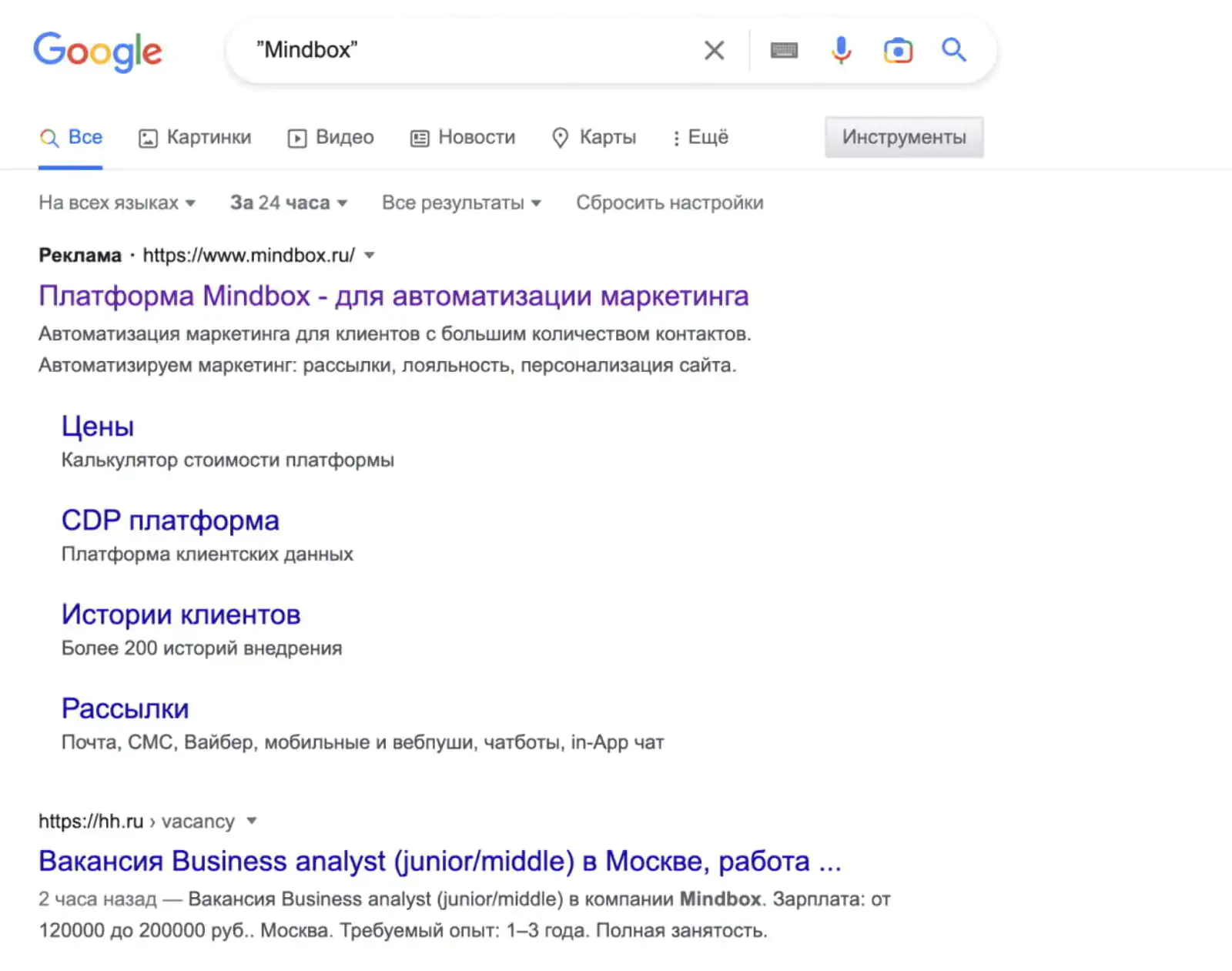Open the Цены sitelink
This screenshot has width=1232, height=971.
(x=98, y=427)
